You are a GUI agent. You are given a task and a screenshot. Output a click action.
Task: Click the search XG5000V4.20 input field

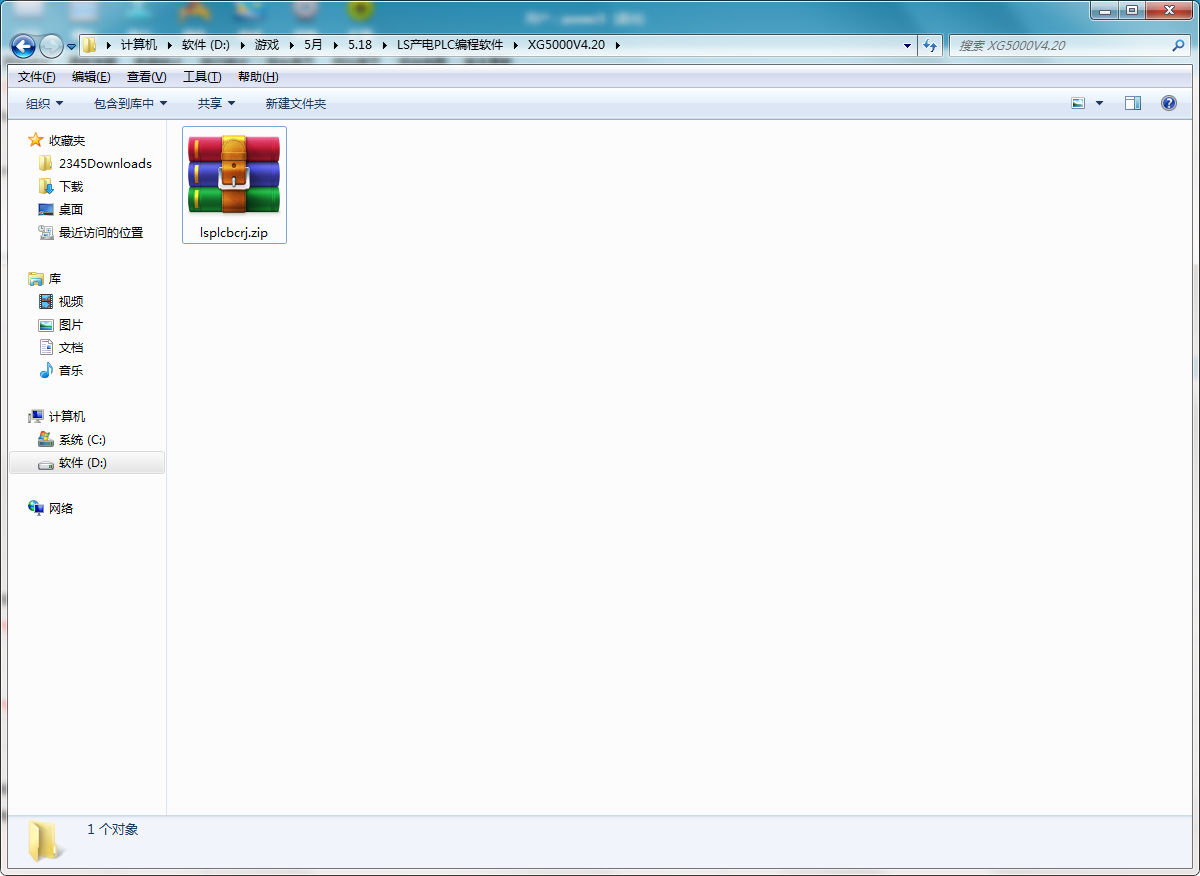tap(1060, 45)
